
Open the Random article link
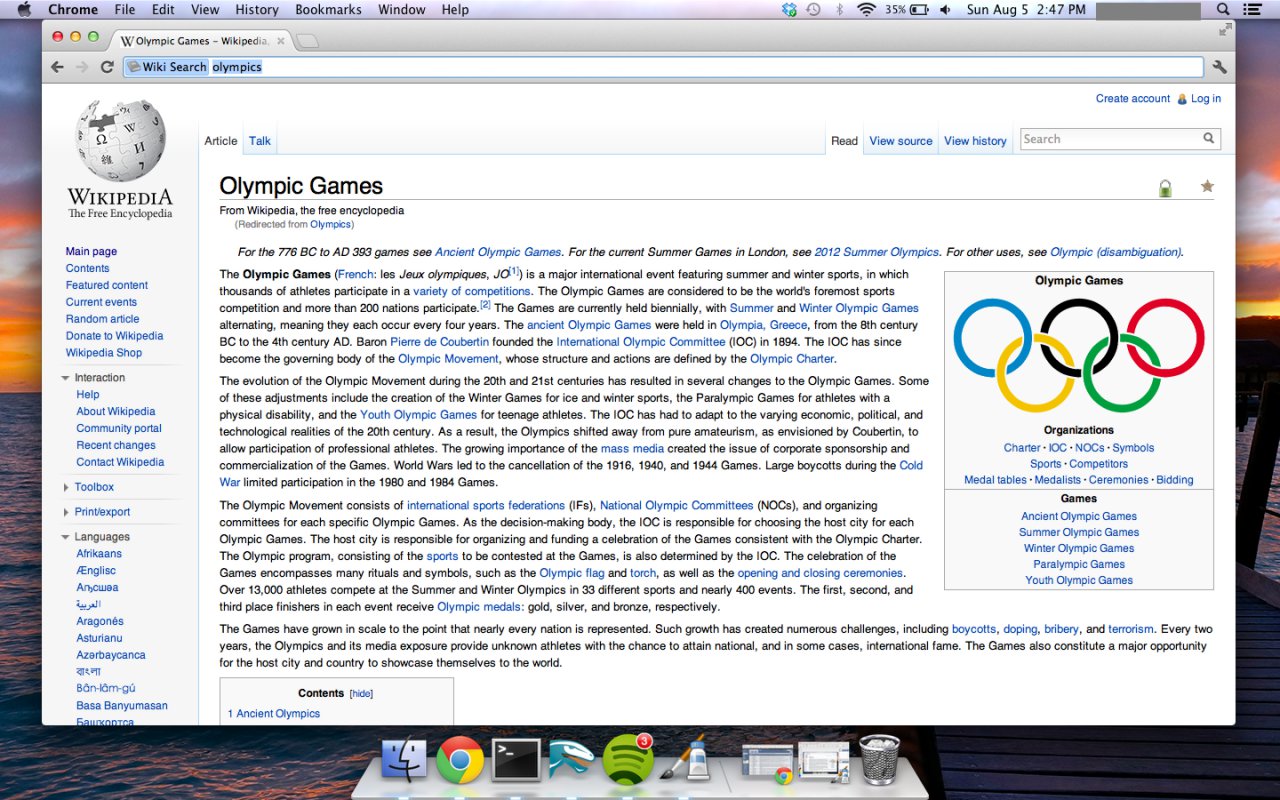[102, 319]
